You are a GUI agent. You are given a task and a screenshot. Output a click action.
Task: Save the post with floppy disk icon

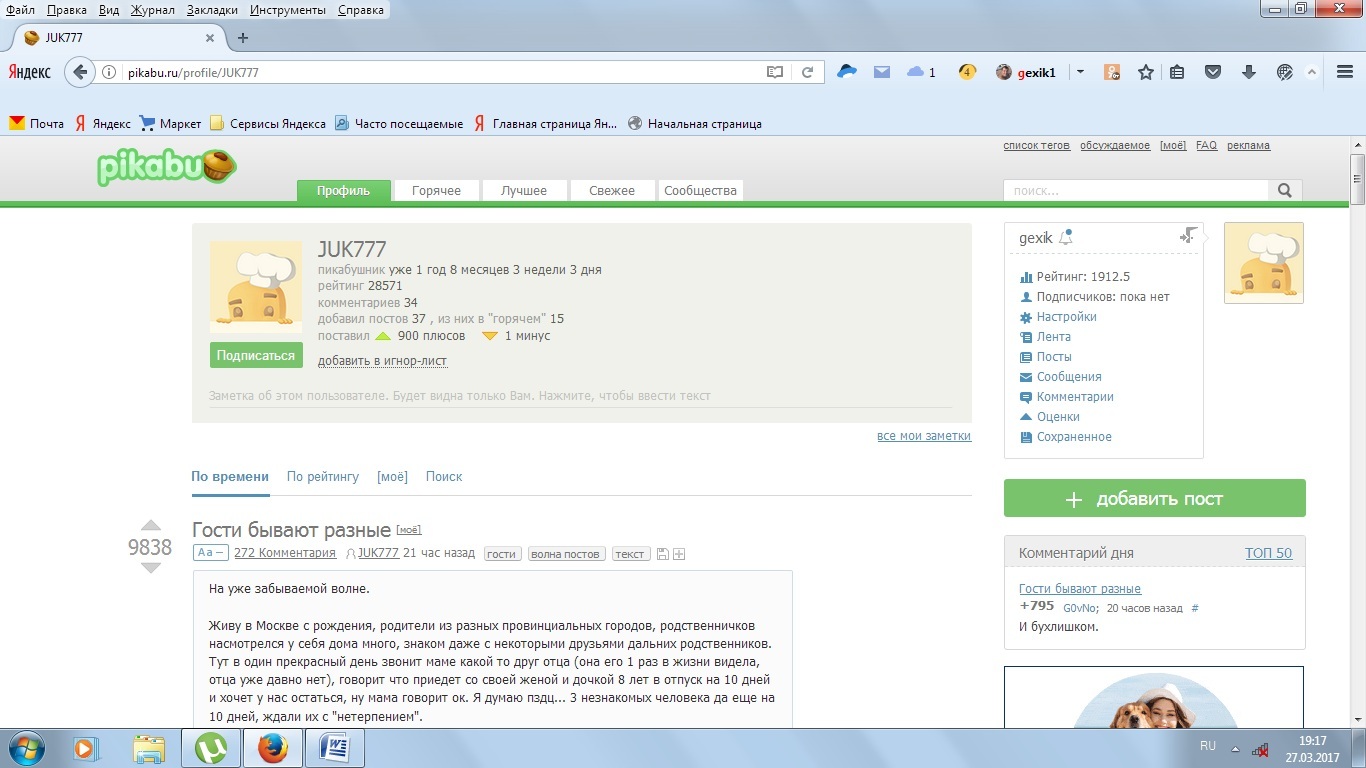point(662,554)
